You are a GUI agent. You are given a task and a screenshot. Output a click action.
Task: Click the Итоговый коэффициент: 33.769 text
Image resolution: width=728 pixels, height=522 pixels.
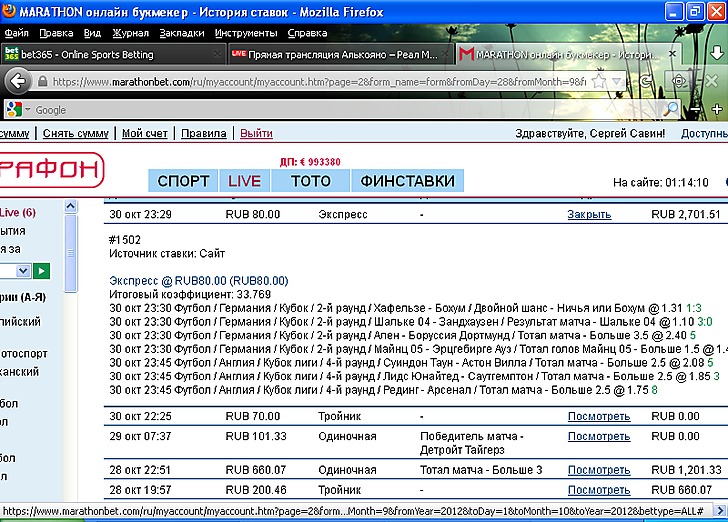coord(190,294)
